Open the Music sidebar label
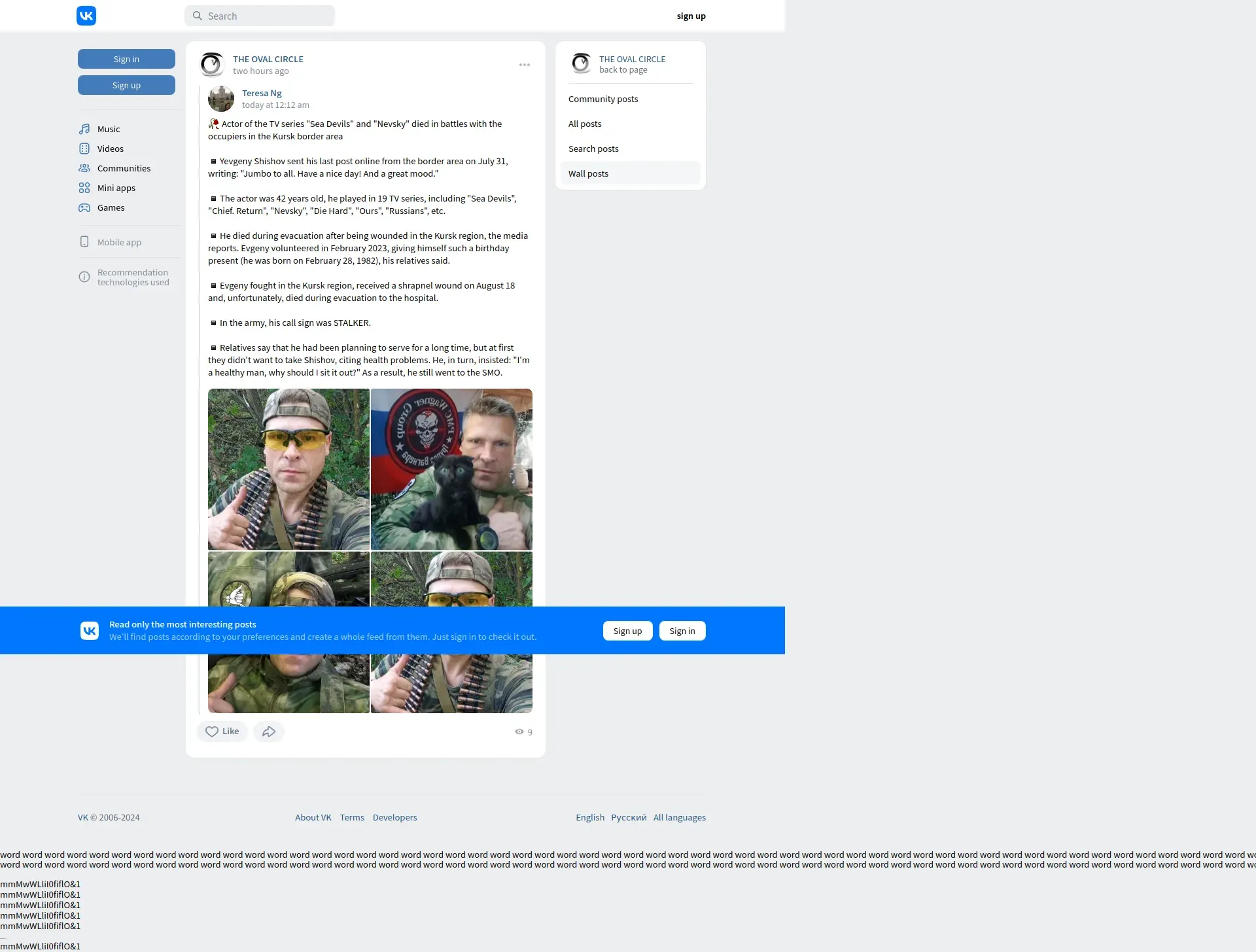 click(x=109, y=129)
